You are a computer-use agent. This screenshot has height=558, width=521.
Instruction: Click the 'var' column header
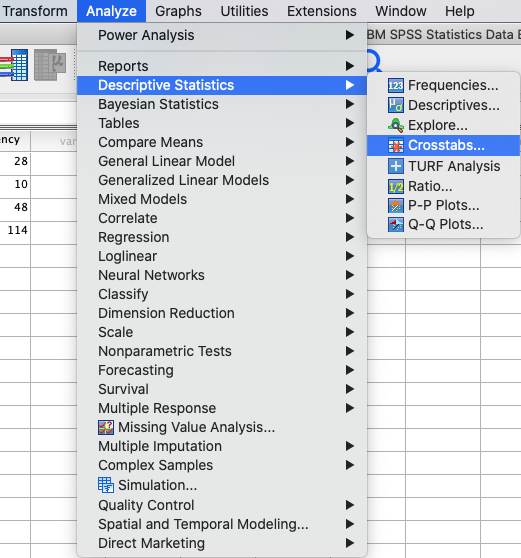pyautogui.click(x=54, y=141)
